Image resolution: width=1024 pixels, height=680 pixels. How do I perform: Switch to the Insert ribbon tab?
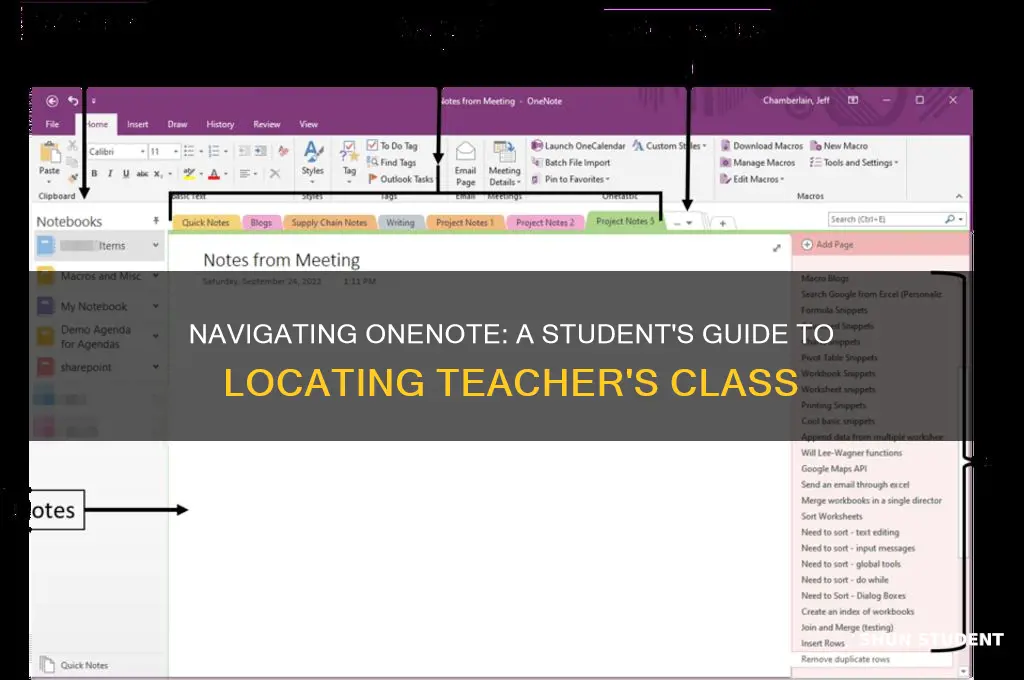(137, 124)
